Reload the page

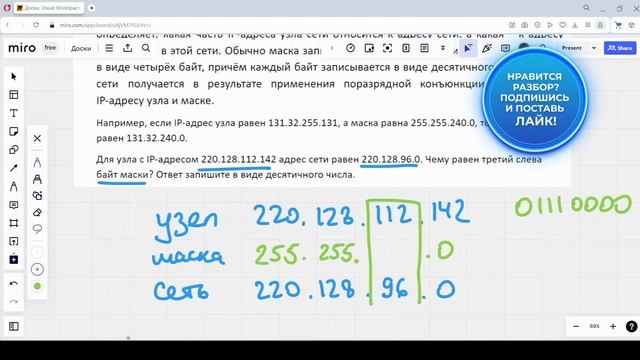click(36, 25)
